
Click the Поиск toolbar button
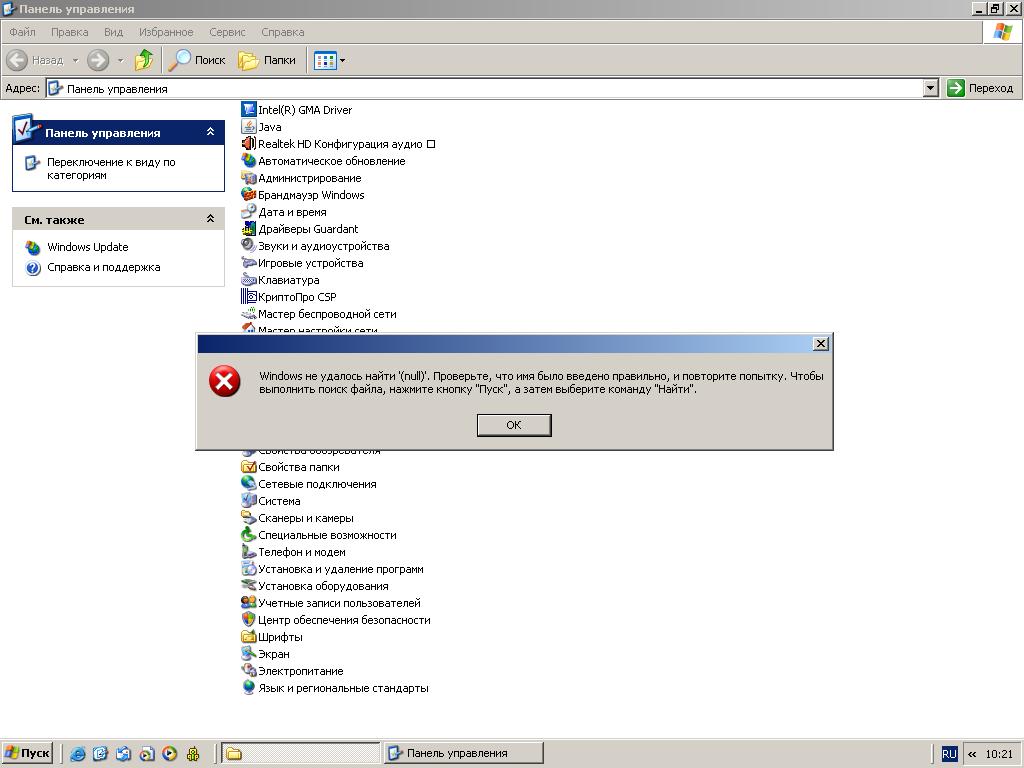click(x=197, y=60)
